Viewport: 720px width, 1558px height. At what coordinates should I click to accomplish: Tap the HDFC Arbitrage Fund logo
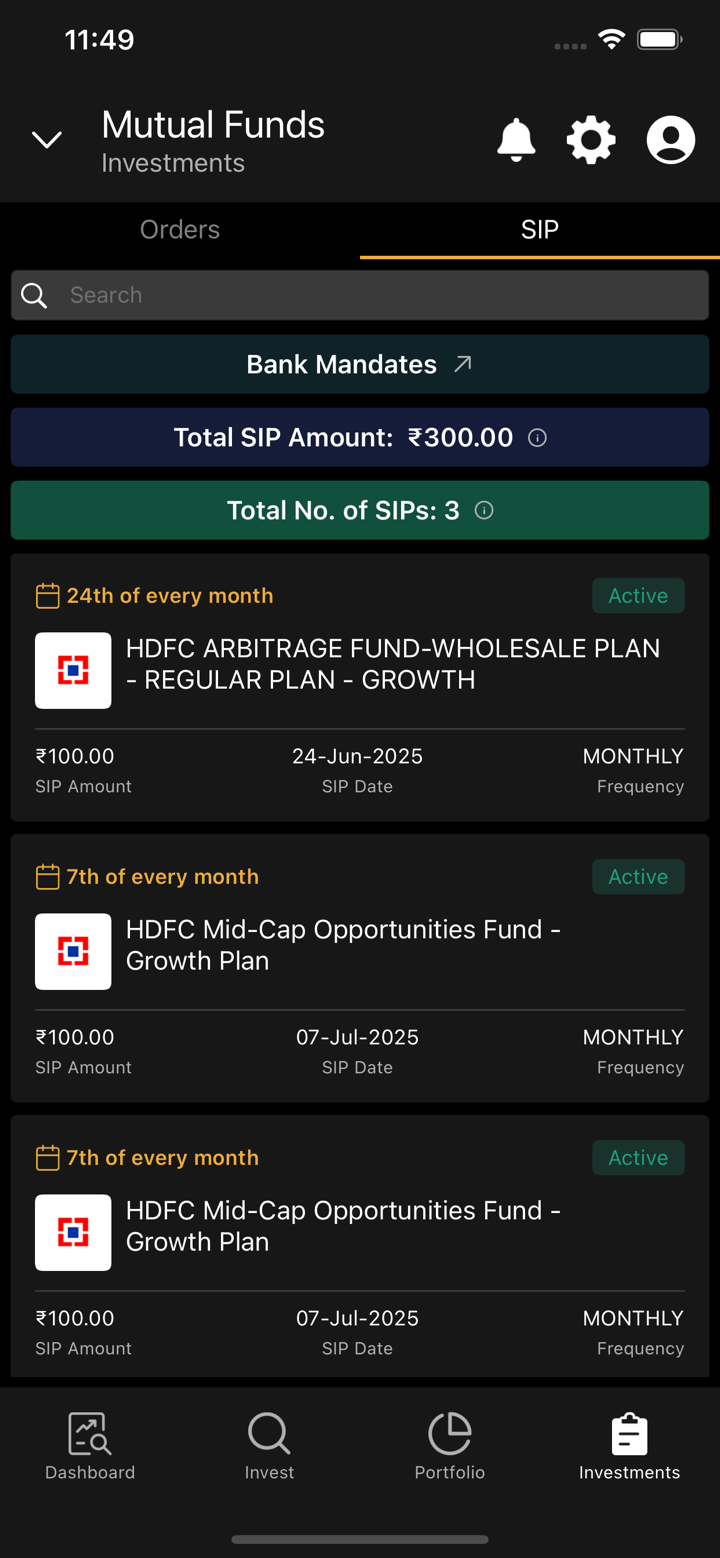(73, 670)
